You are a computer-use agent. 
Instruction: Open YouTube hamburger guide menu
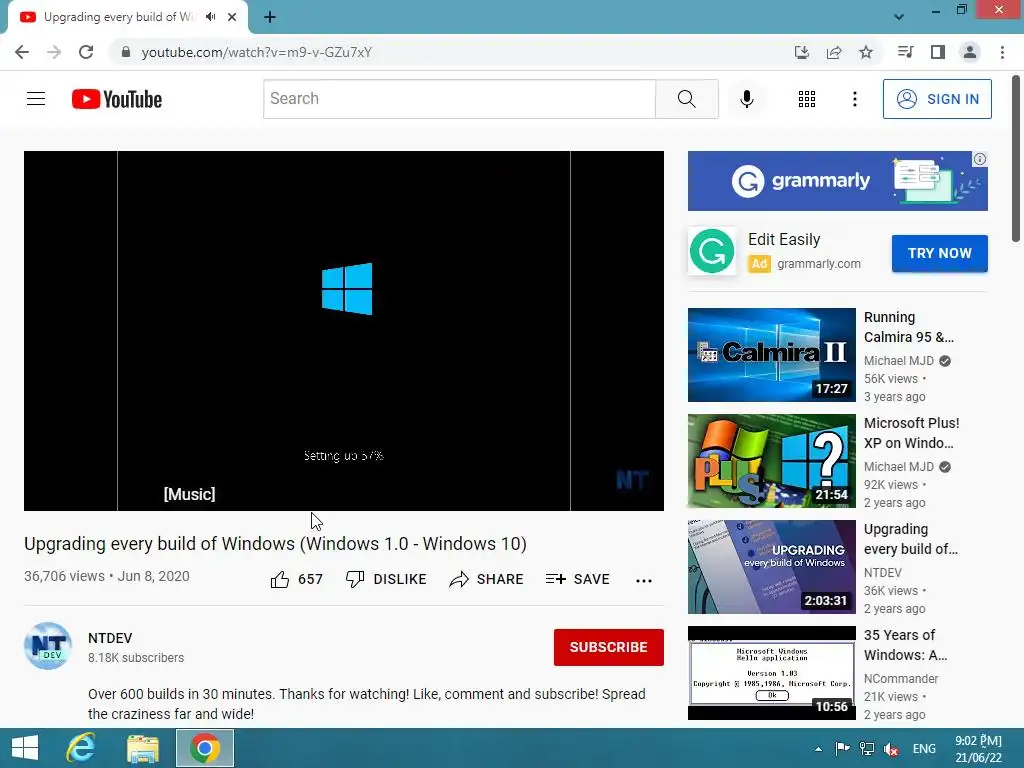point(36,99)
